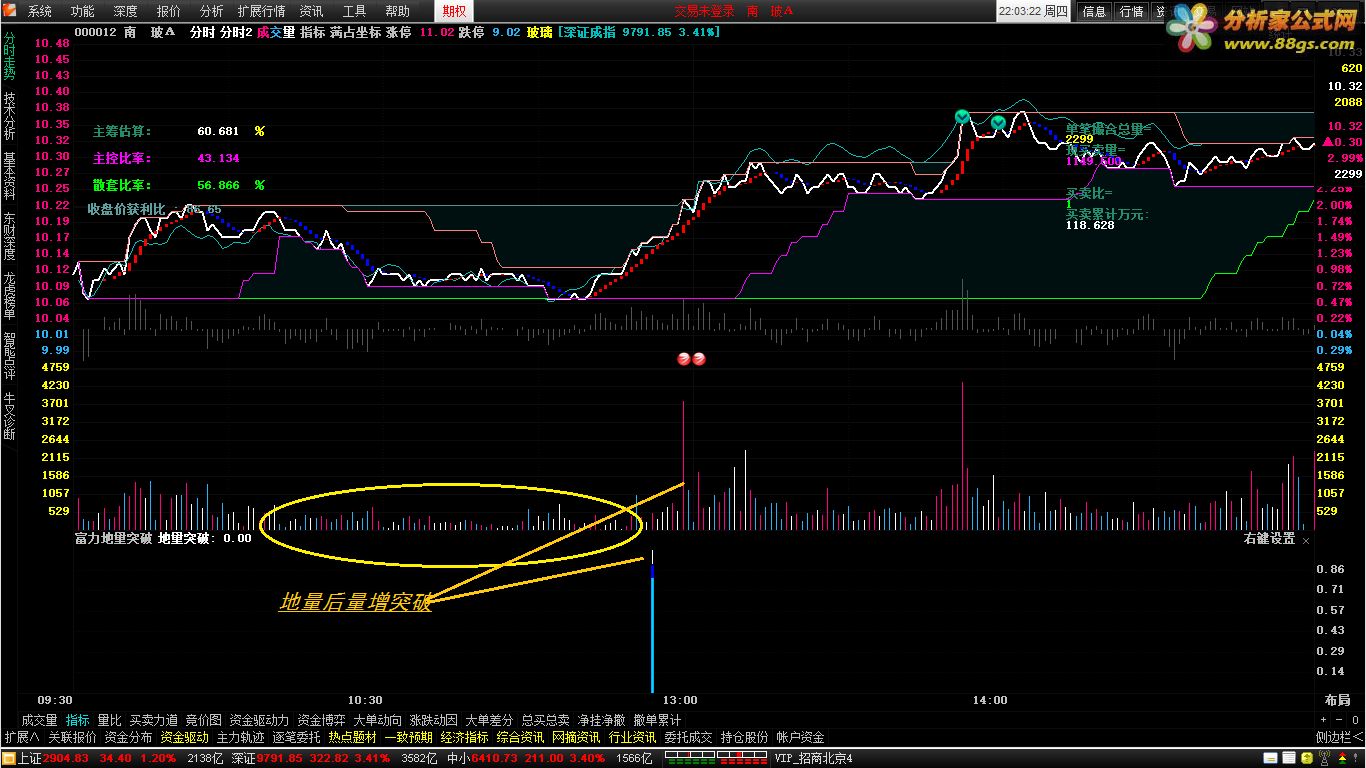Open the 系统 menu
This screenshot has height=768, width=1366.
tap(40, 11)
